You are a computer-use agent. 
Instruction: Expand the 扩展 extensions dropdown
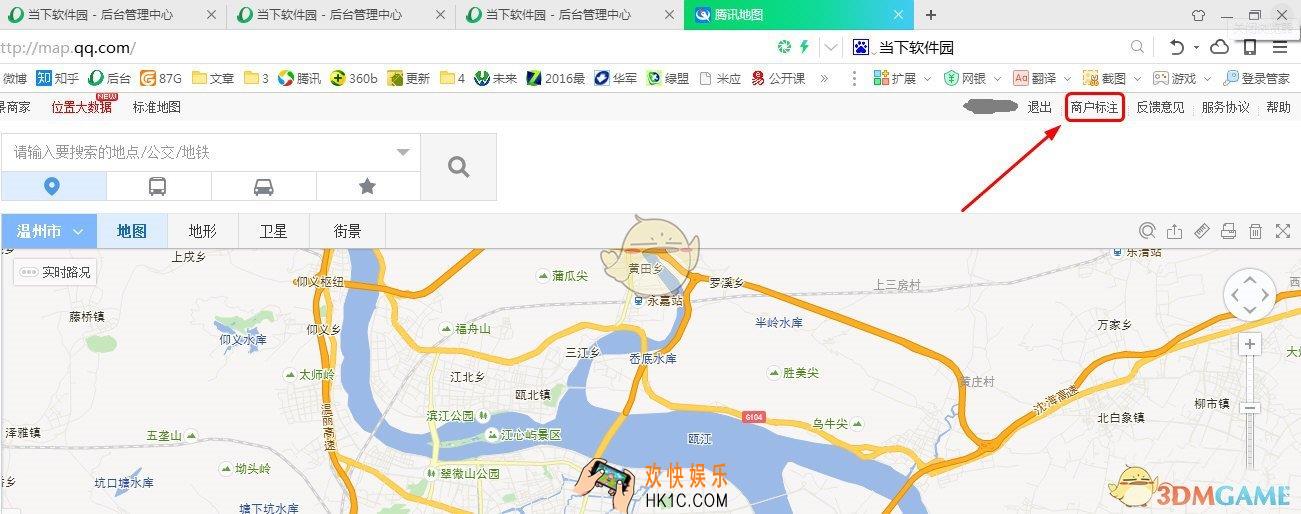[927, 78]
